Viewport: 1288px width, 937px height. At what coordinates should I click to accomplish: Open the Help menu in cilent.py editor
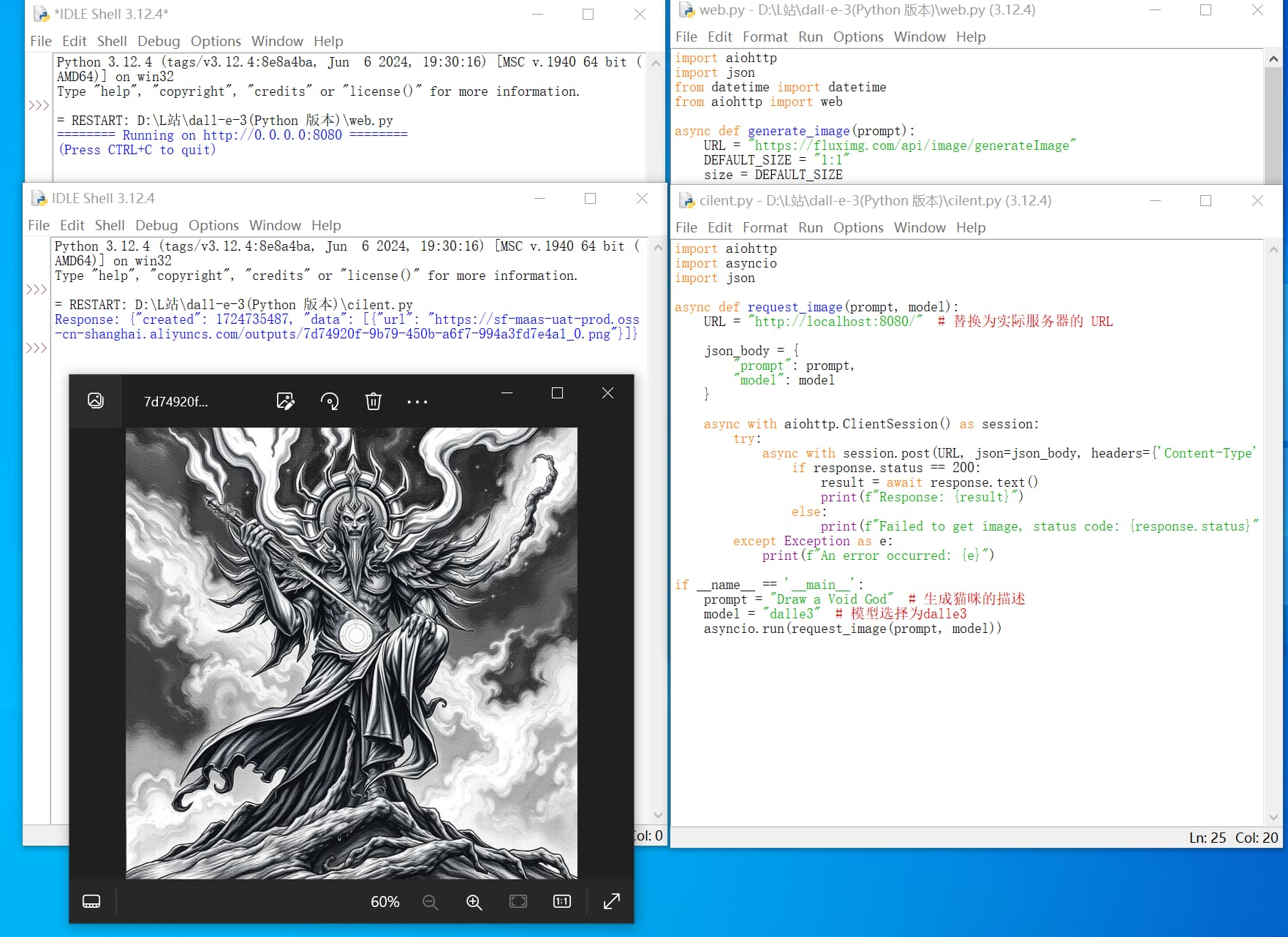(x=971, y=227)
